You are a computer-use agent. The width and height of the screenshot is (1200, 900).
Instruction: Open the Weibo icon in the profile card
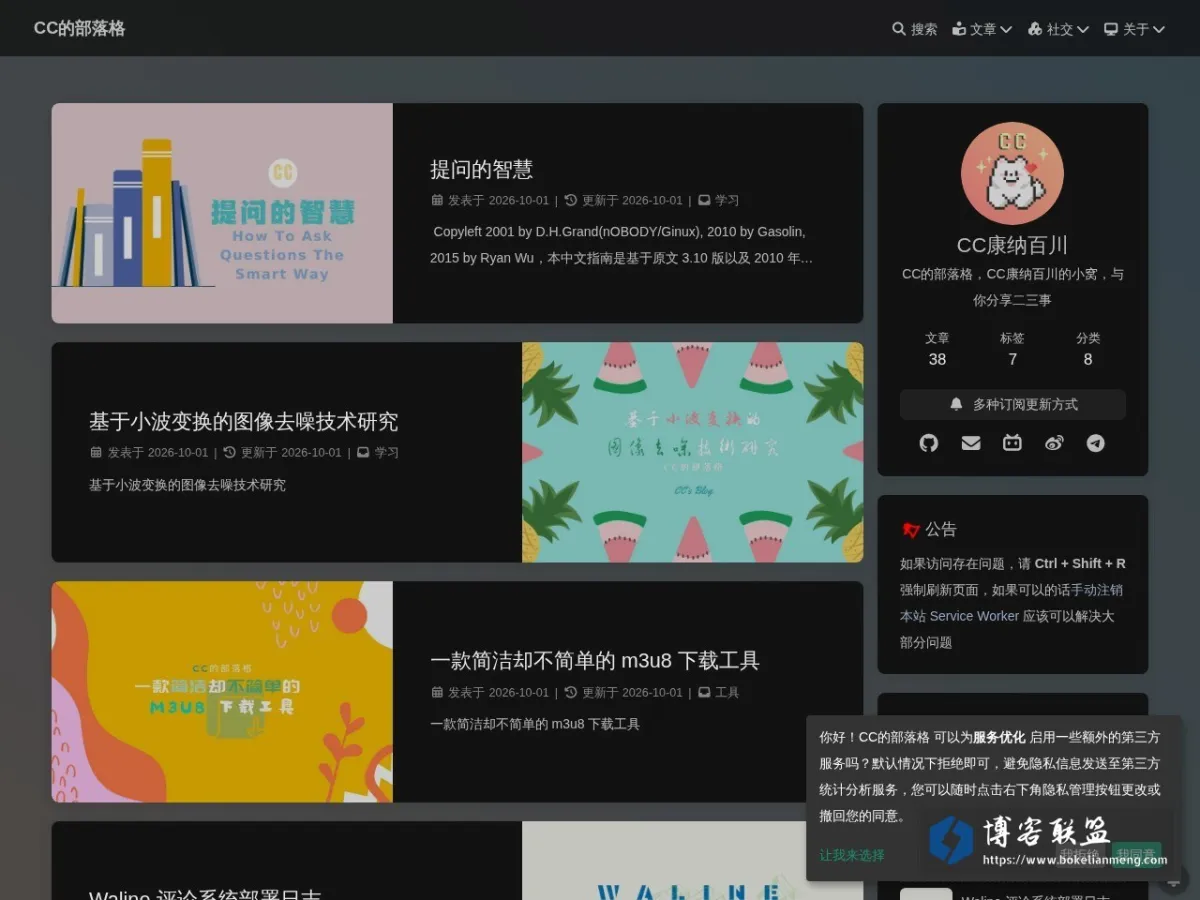click(x=1054, y=443)
